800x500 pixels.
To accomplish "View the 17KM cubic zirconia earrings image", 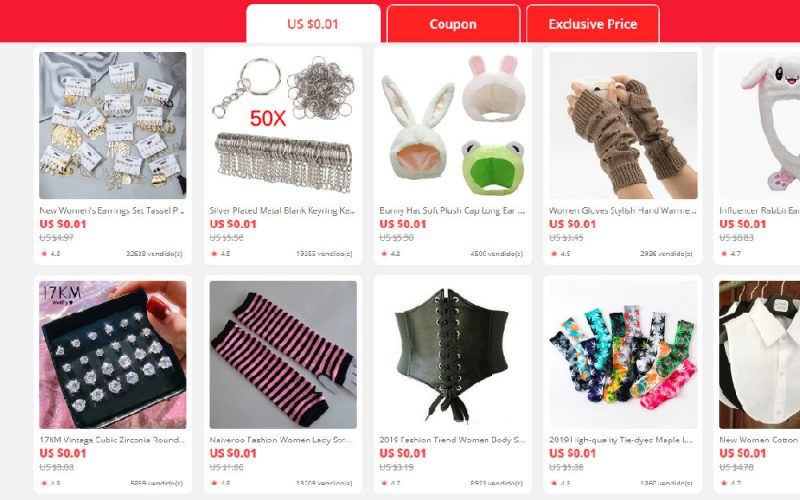I will tap(113, 355).
